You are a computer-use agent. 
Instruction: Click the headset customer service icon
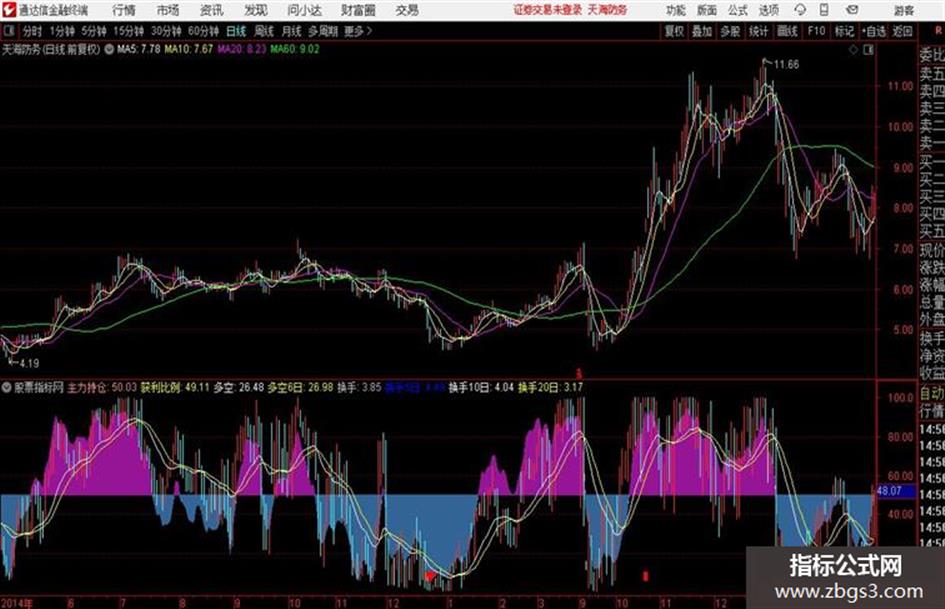[x=800, y=10]
